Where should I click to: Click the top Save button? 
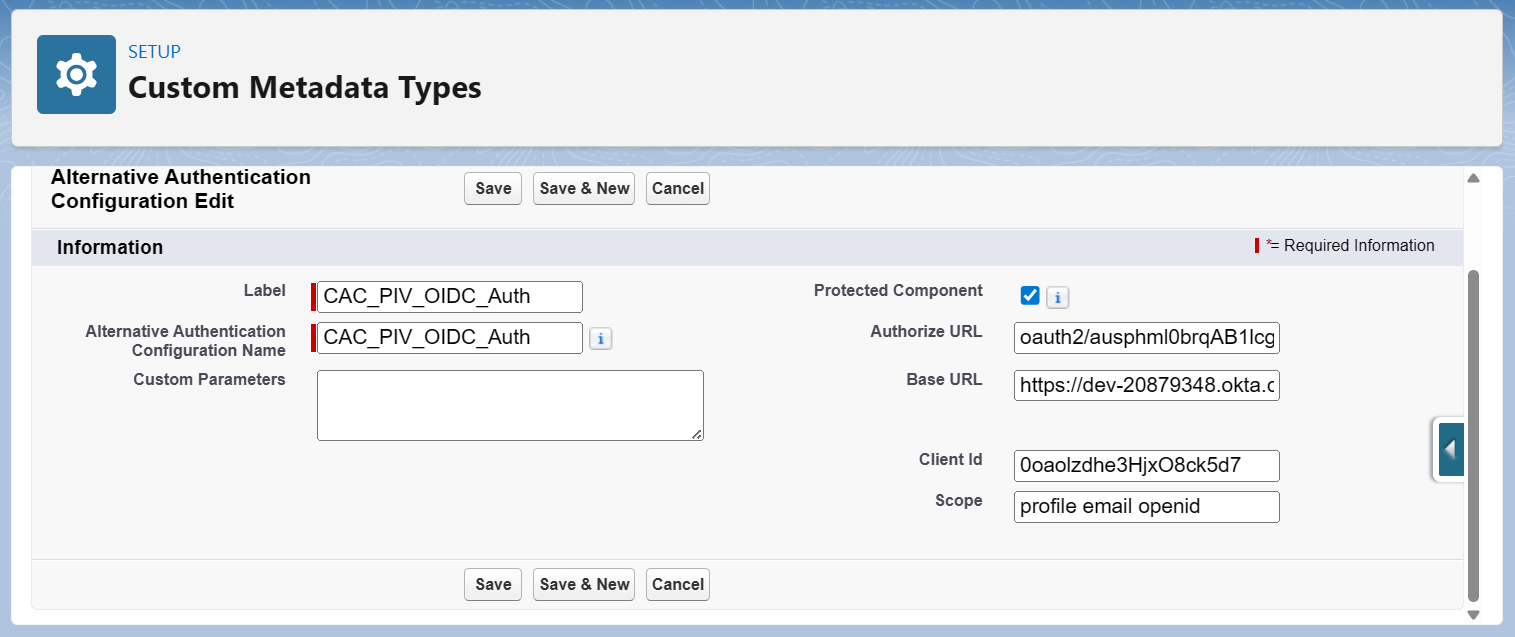(x=493, y=188)
